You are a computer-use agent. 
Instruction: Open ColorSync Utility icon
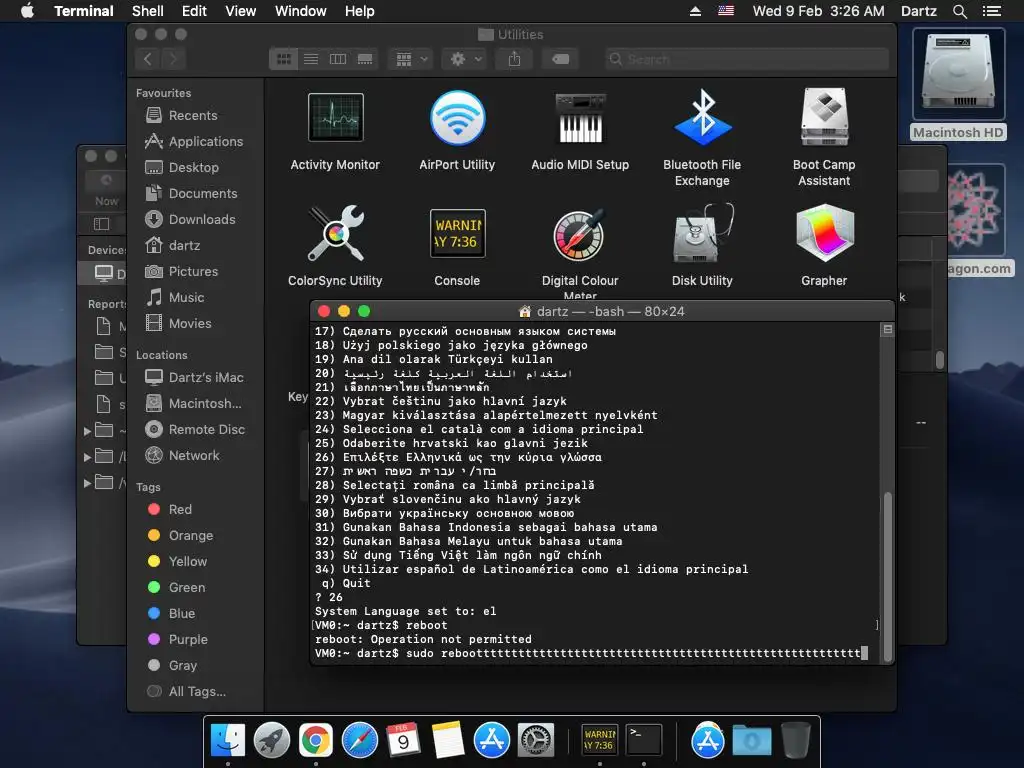[x=335, y=234]
